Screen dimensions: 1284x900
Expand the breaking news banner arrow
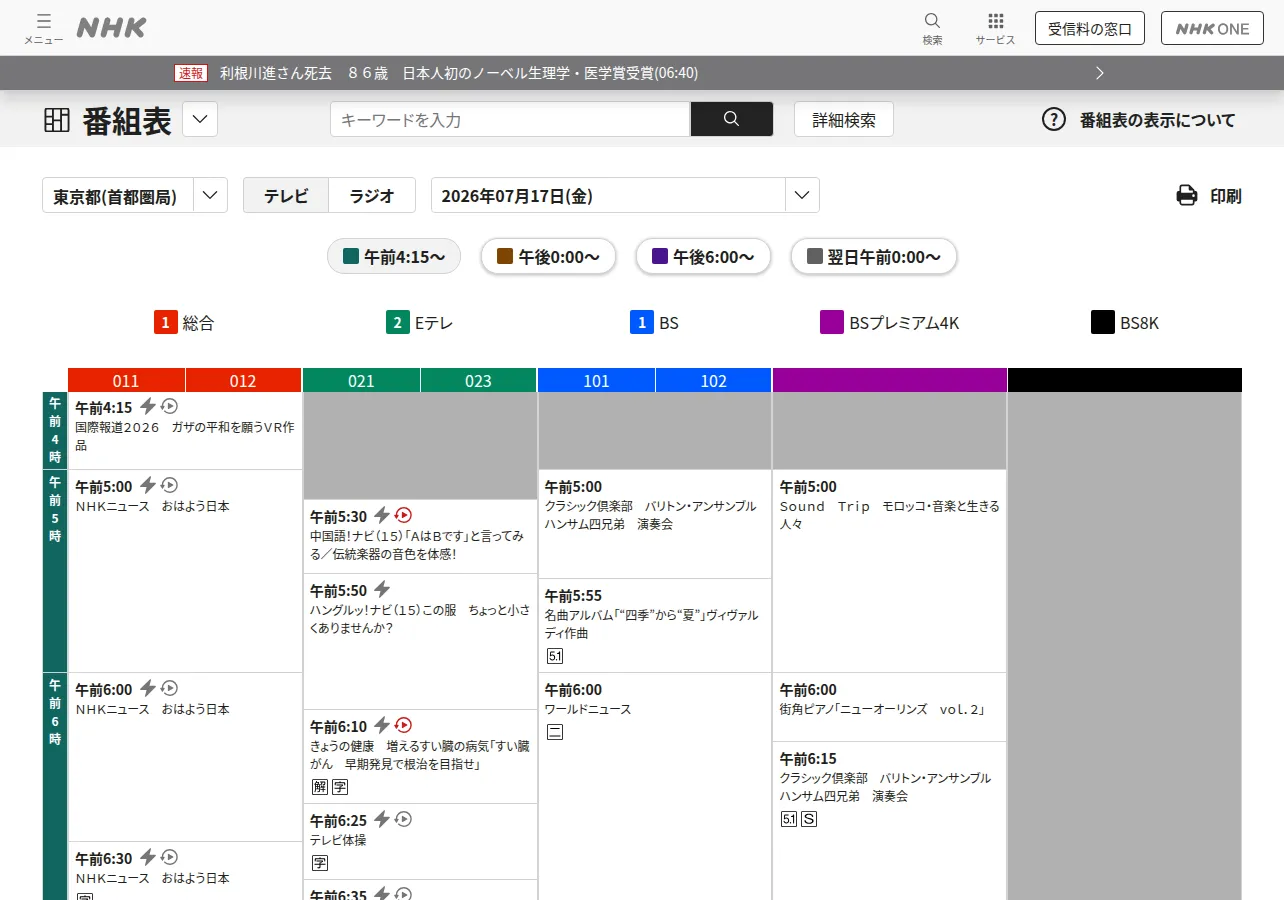pyautogui.click(x=1100, y=73)
